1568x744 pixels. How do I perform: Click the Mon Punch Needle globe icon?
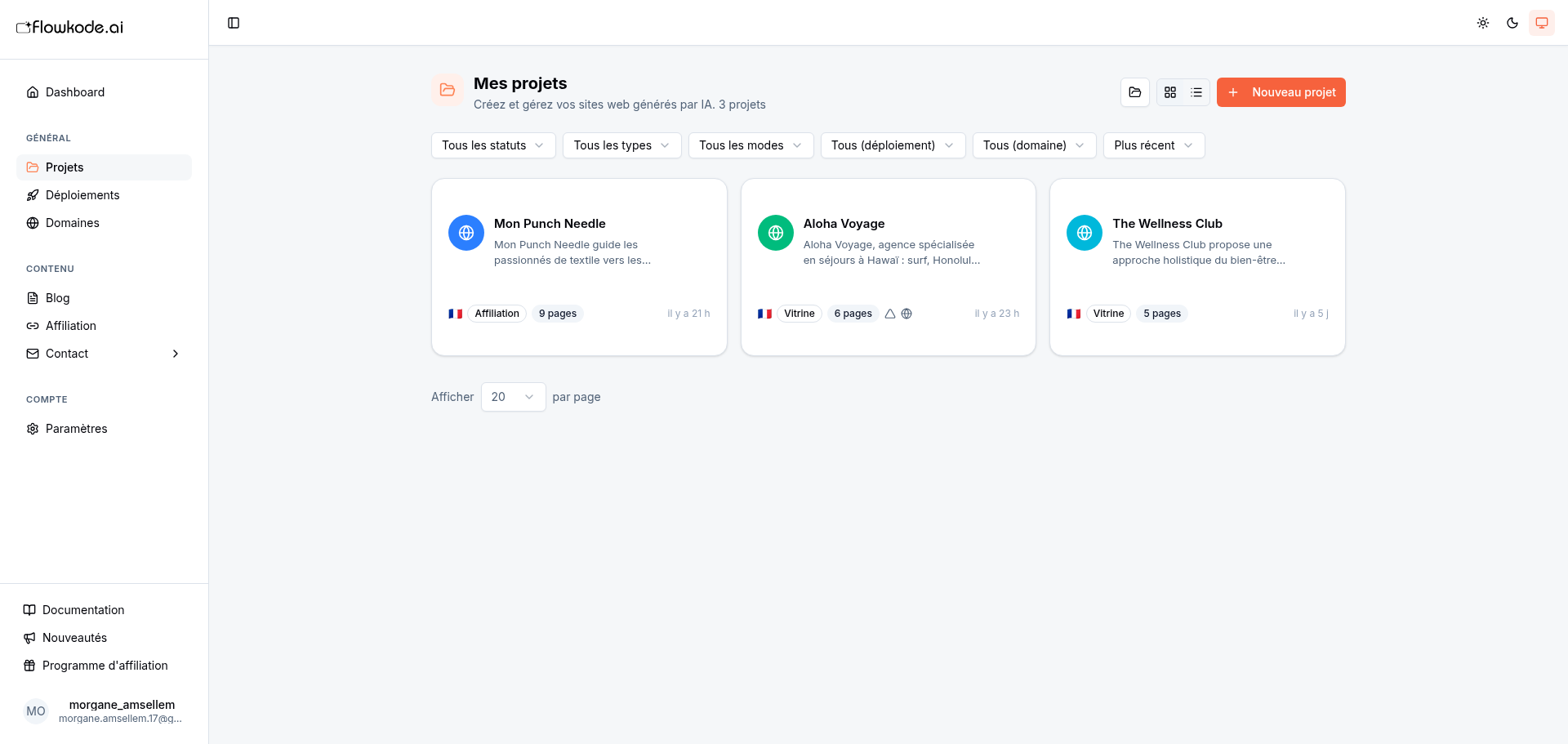click(x=466, y=233)
